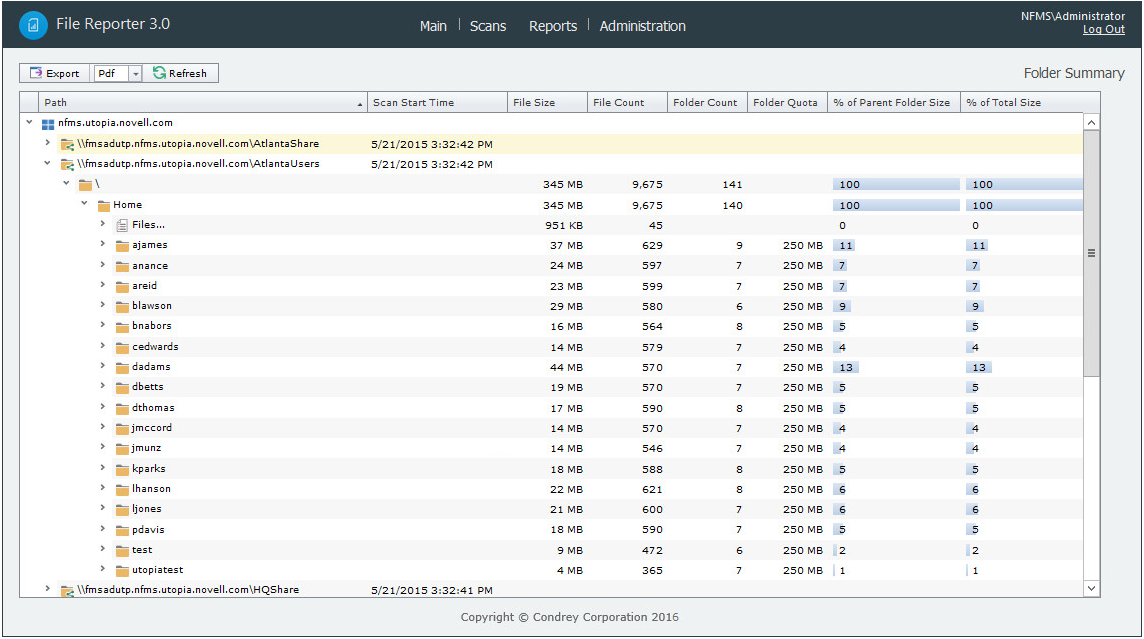Click the Home folder icon

point(103,205)
